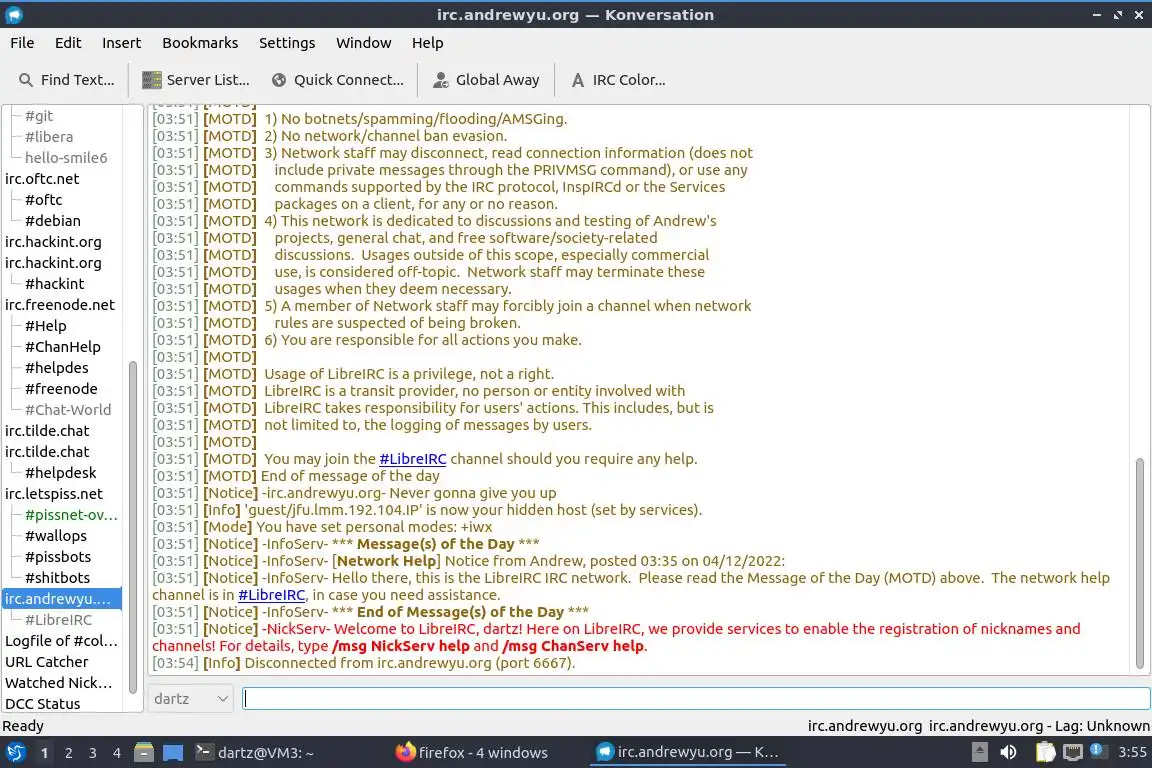The height and width of the screenshot is (768, 1152).
Task: Click the Konversation icon in the title bar
Action: point(13,14)
